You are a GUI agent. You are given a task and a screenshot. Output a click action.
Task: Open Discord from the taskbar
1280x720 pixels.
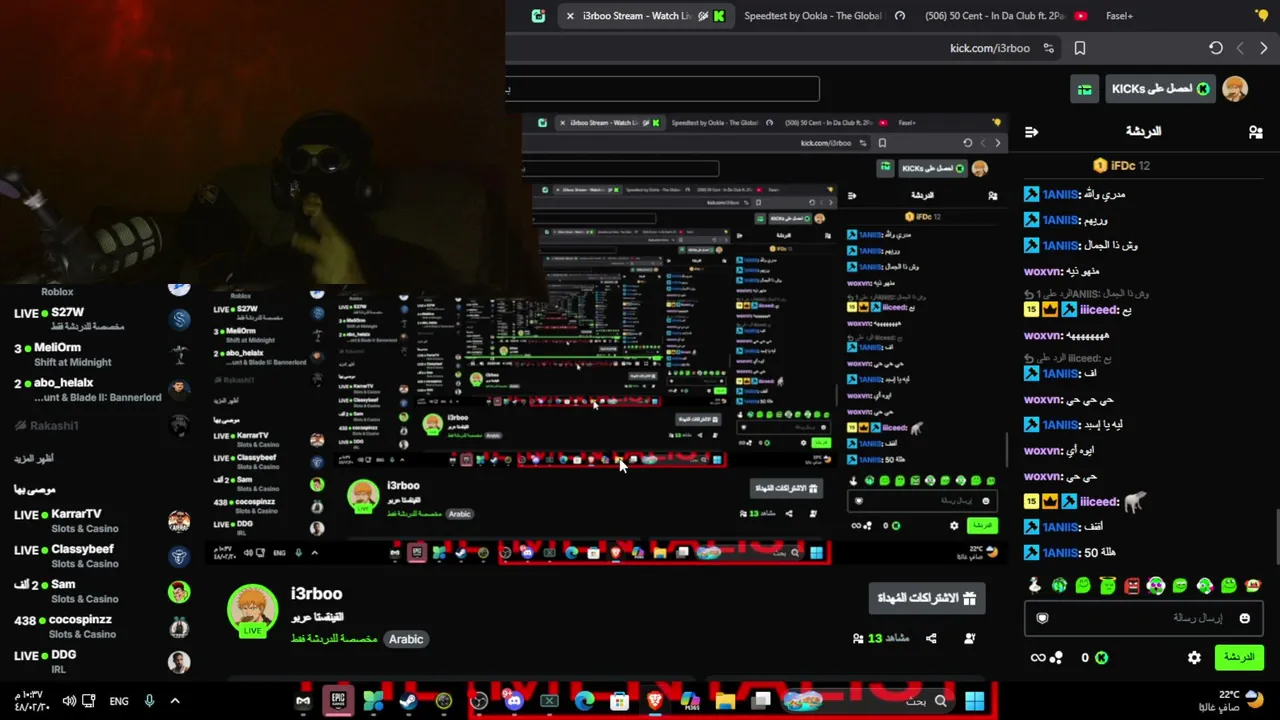click(x=514, y=701)
